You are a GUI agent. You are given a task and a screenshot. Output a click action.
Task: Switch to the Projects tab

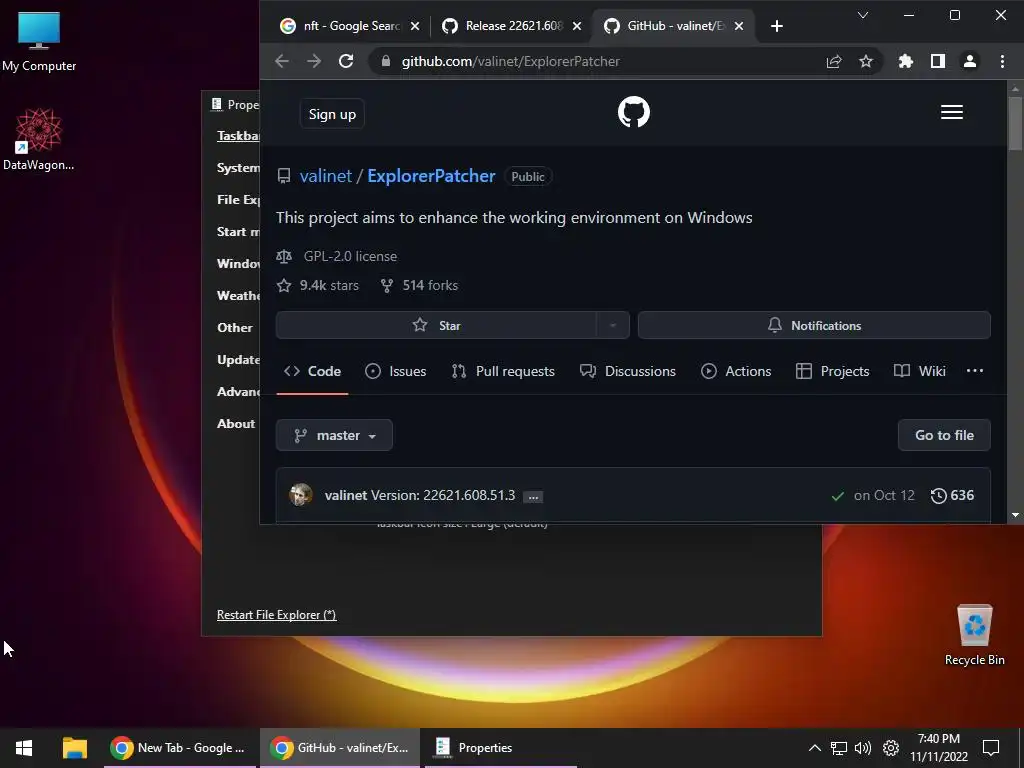833,371
